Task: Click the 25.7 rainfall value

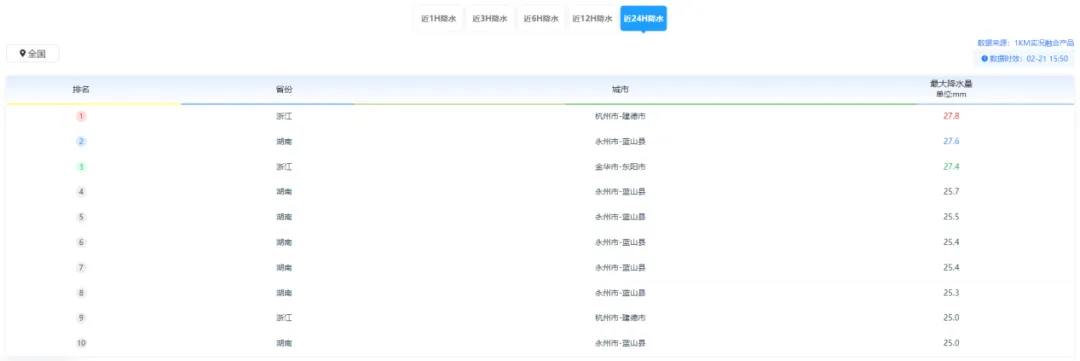Action: coord(951,192)
